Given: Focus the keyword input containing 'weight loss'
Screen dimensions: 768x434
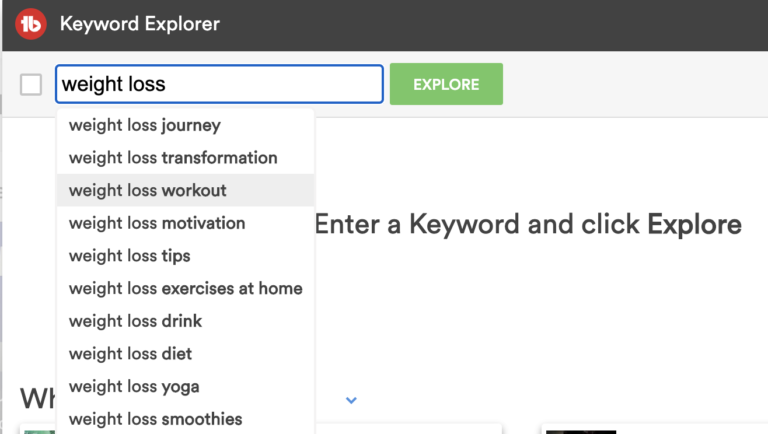Looking at the screenshot, I should pyautogui.click(x=219, y=84).
